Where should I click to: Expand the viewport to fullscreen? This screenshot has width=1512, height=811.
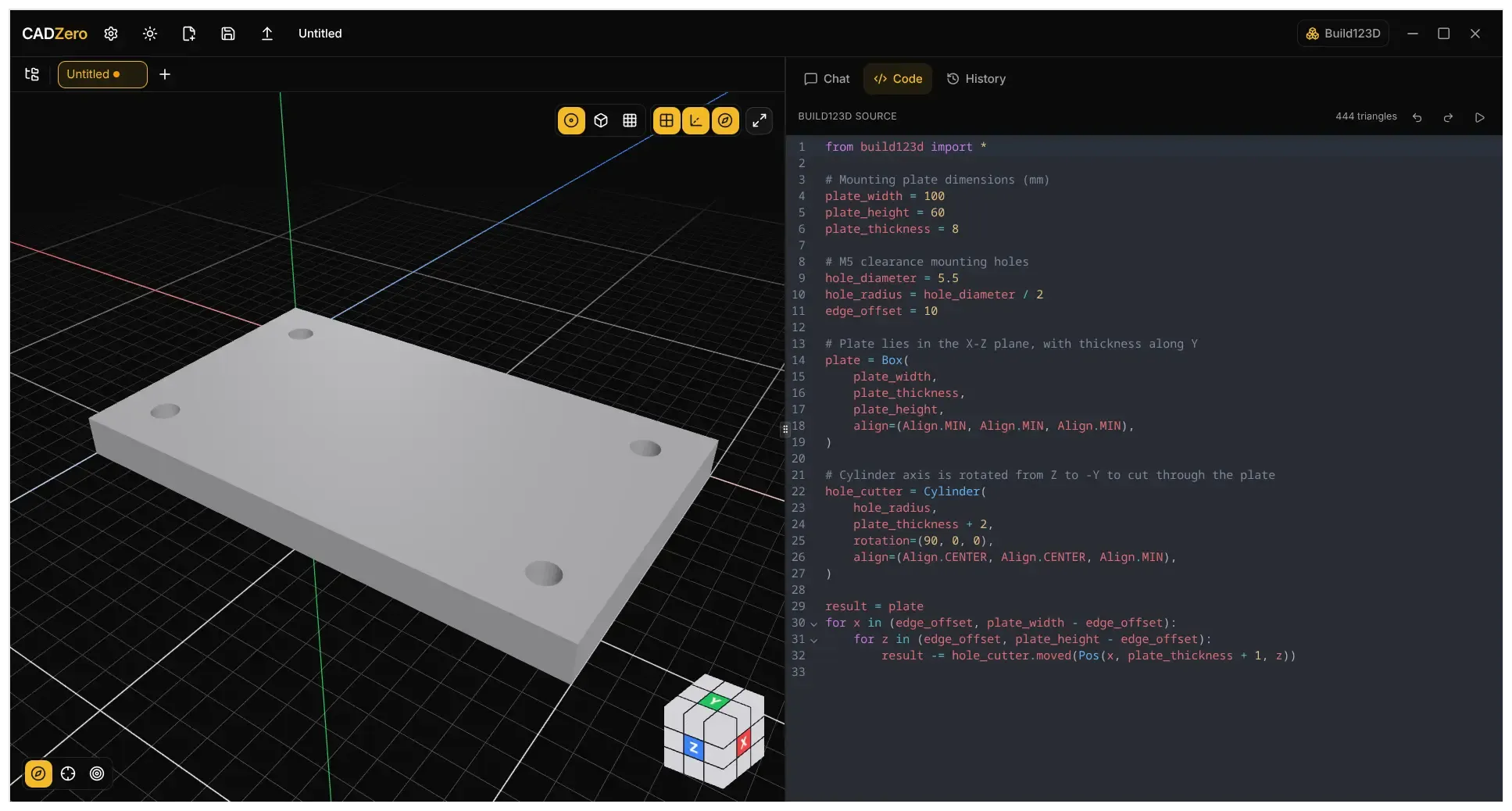coord(760,120)
